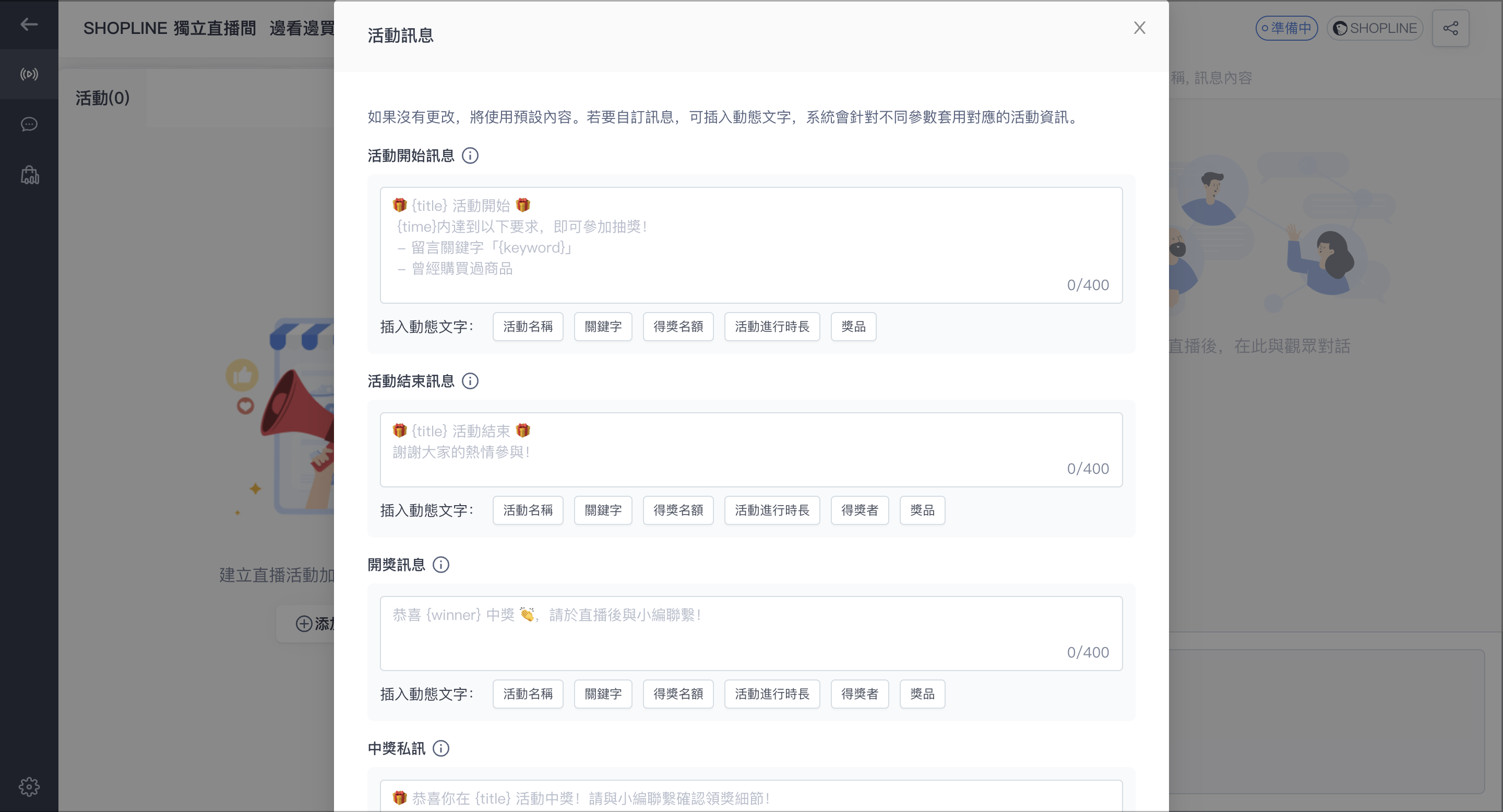
Task: Open settings gear in the sidebar
Action: pos(29,786)
